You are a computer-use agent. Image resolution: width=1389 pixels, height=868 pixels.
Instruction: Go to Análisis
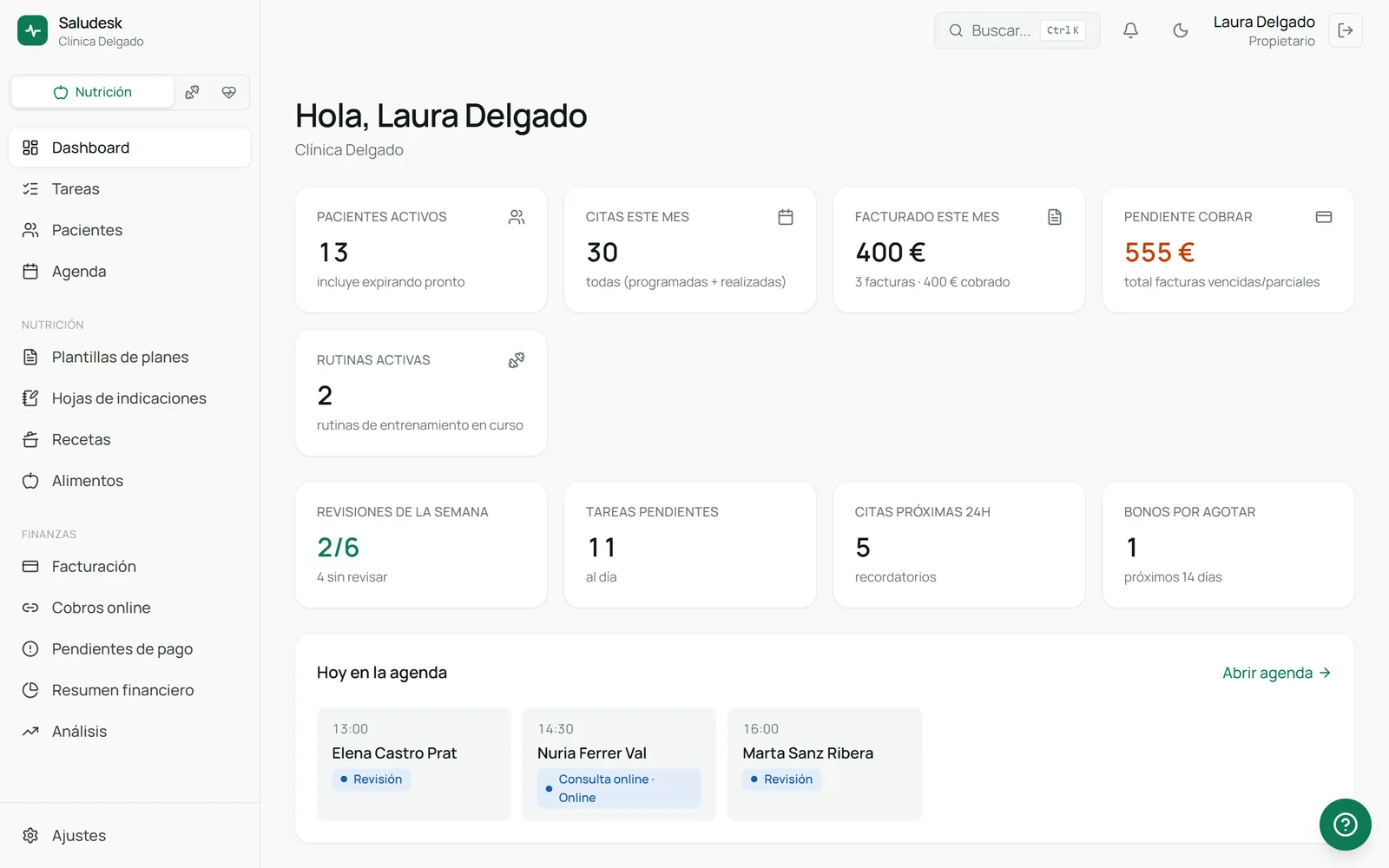(x=130, y=732)
